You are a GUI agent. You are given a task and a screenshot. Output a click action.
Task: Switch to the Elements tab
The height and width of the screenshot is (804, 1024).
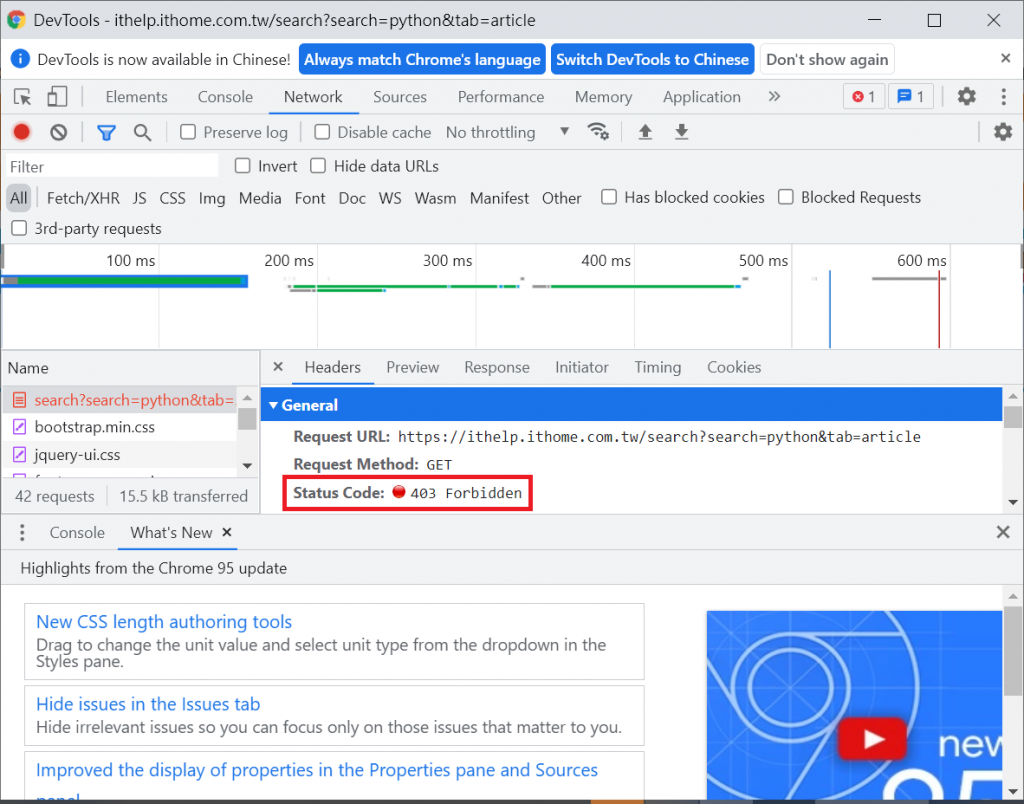point(136,97)
